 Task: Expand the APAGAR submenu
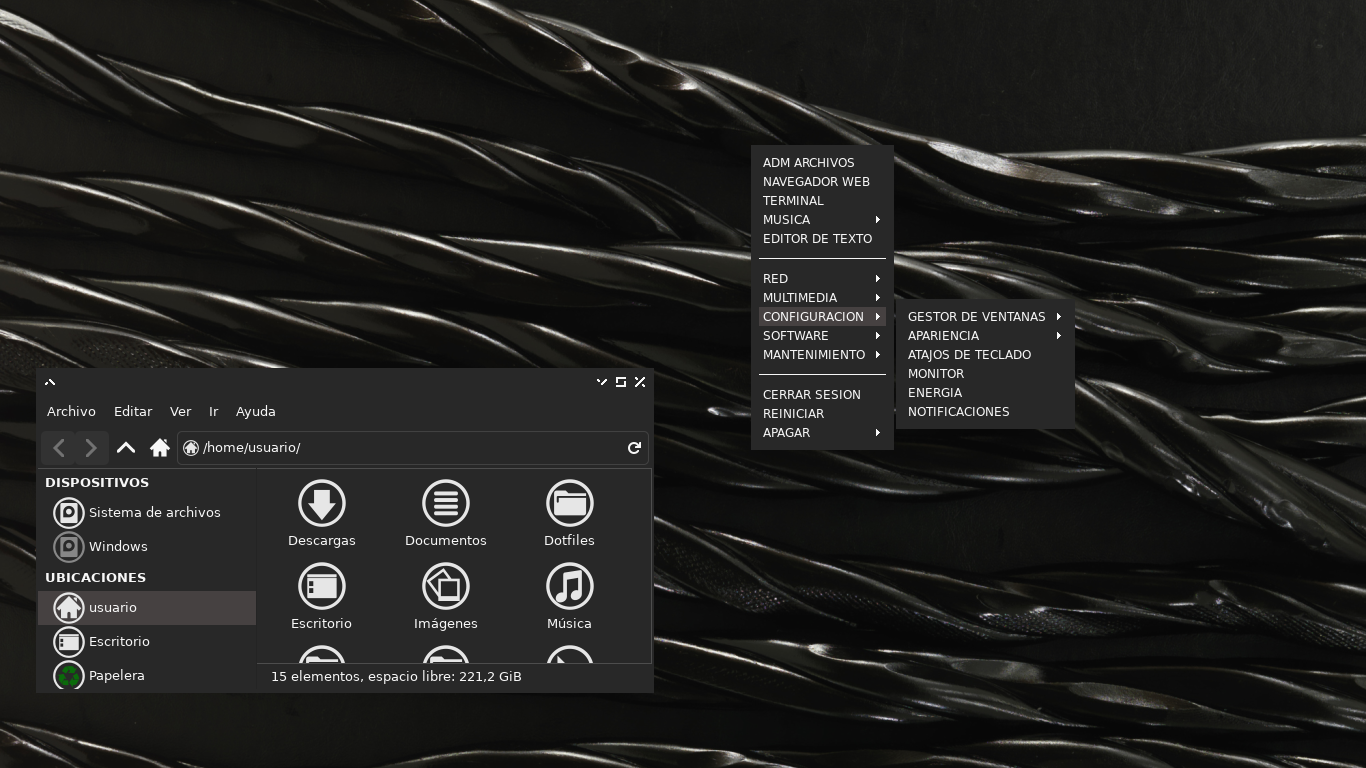[x=822, y=433]
